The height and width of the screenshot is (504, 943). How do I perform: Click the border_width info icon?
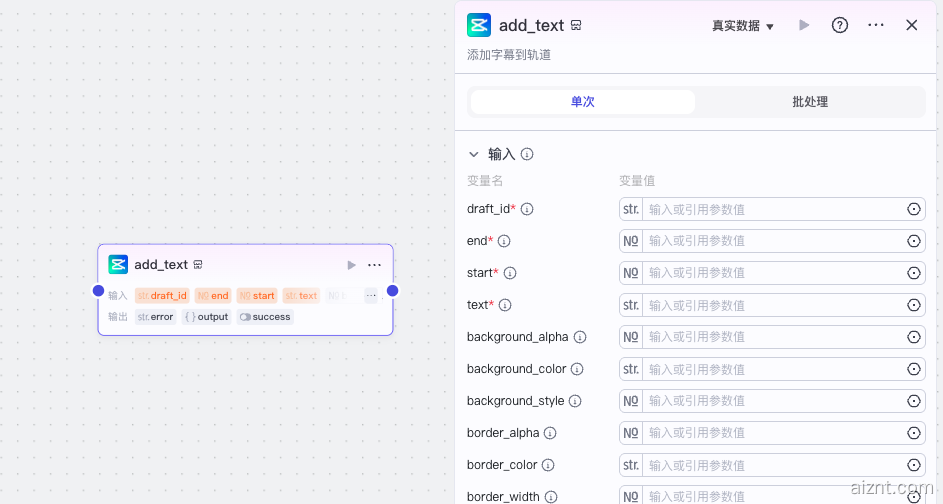point(551,497)
